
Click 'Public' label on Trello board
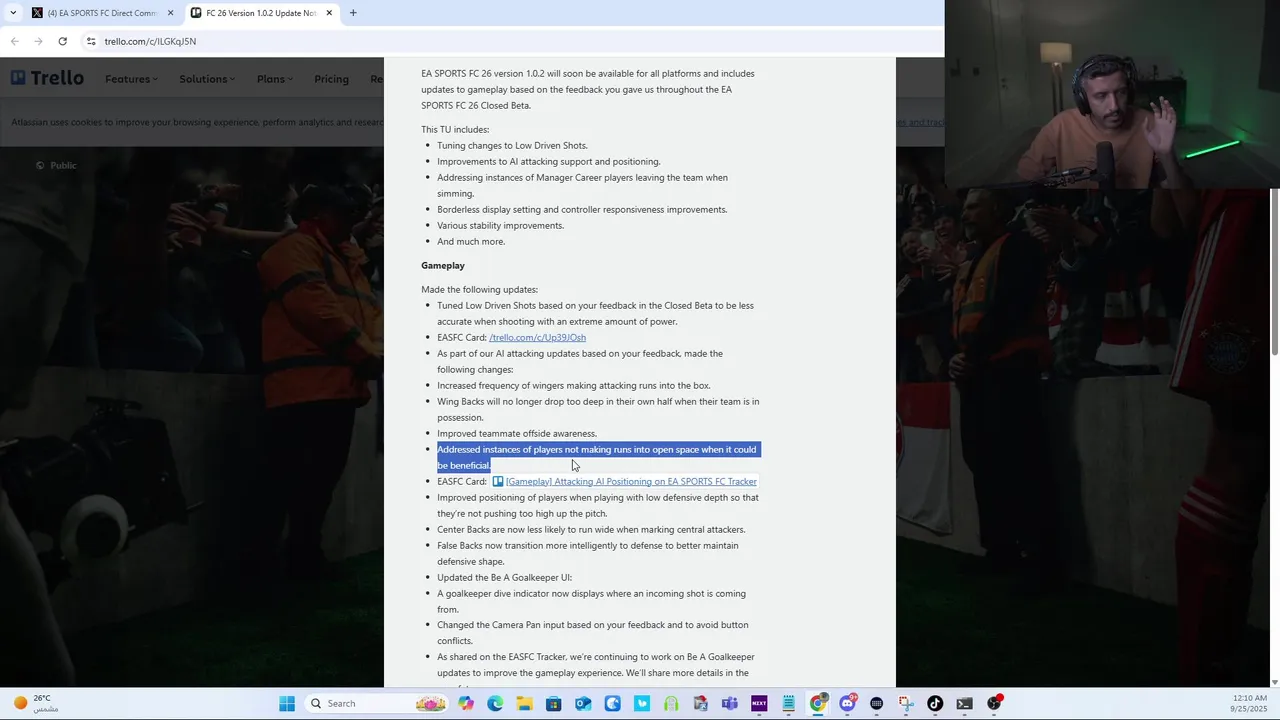tap(63, 165)
